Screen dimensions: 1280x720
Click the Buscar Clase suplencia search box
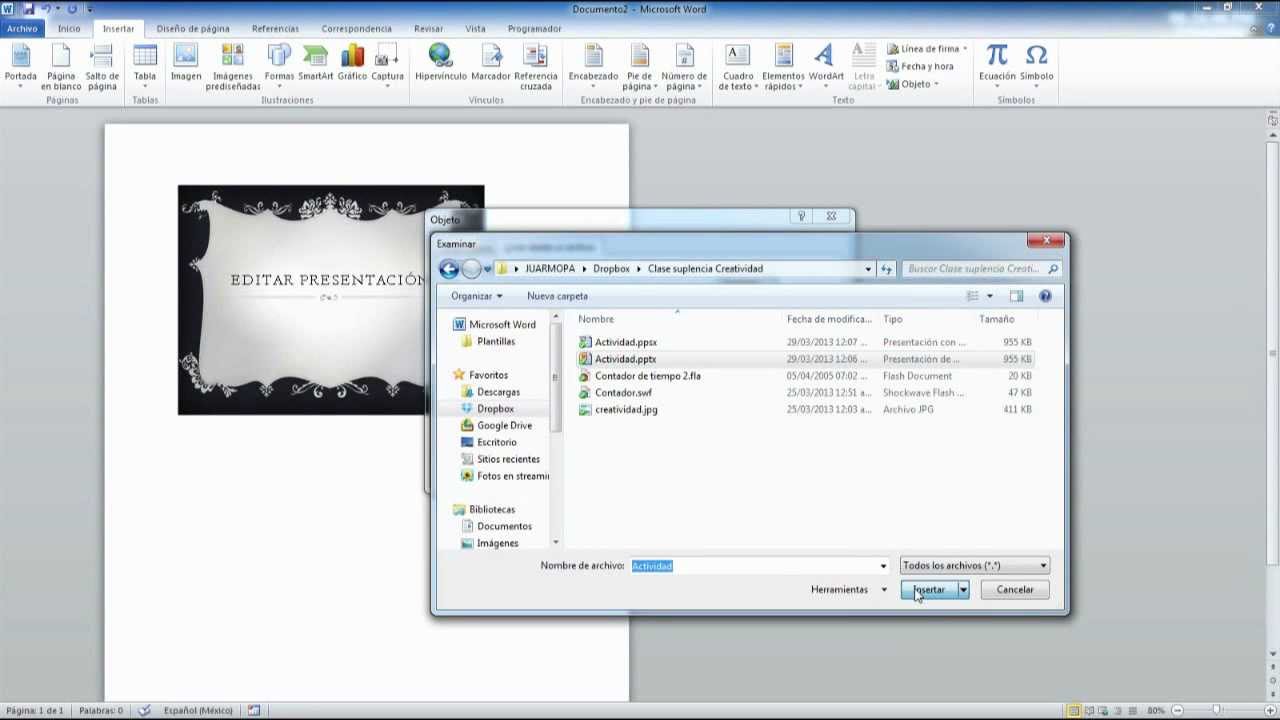point(980,269)
